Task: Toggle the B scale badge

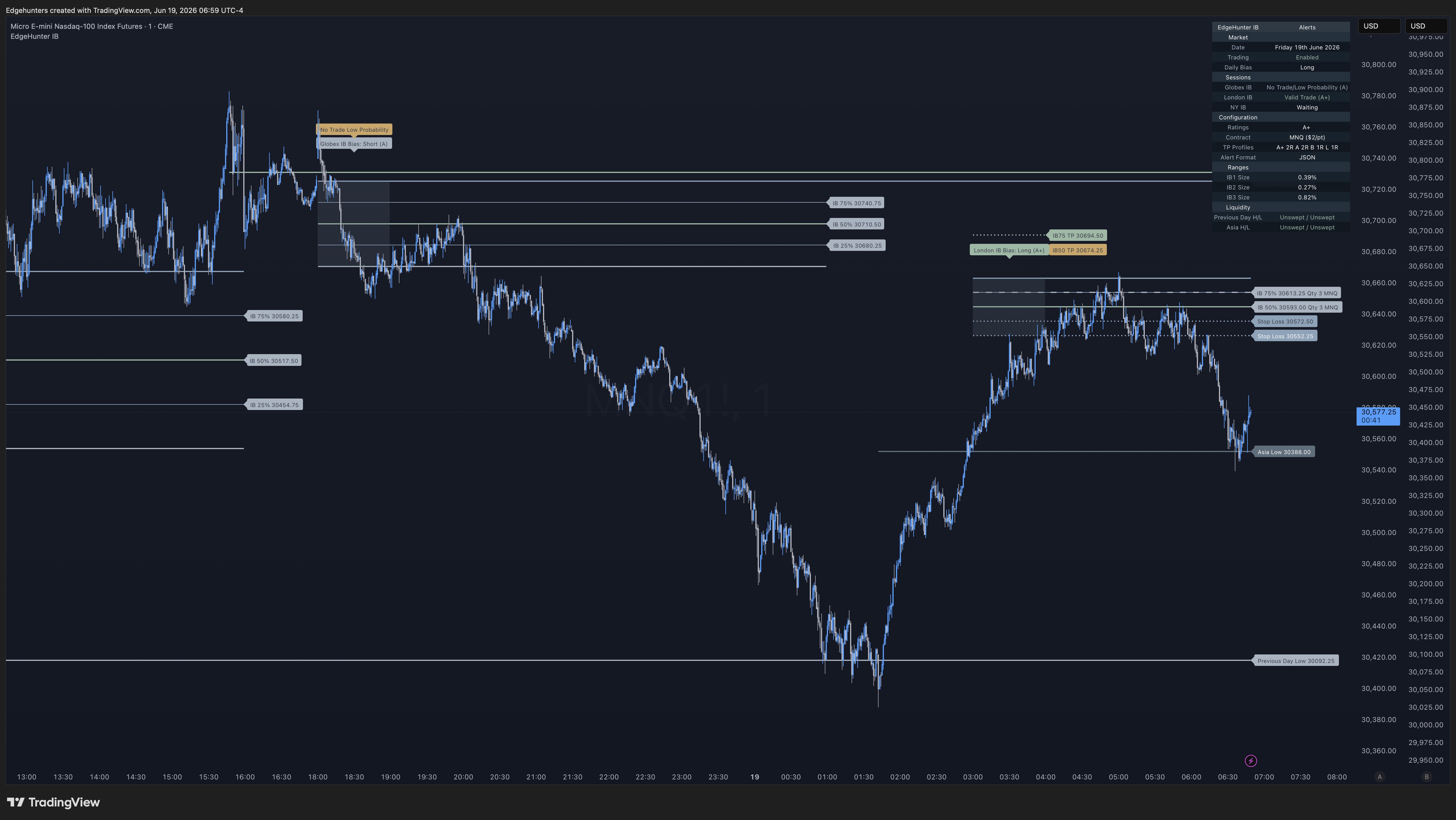Action: tap(1426, 776)
